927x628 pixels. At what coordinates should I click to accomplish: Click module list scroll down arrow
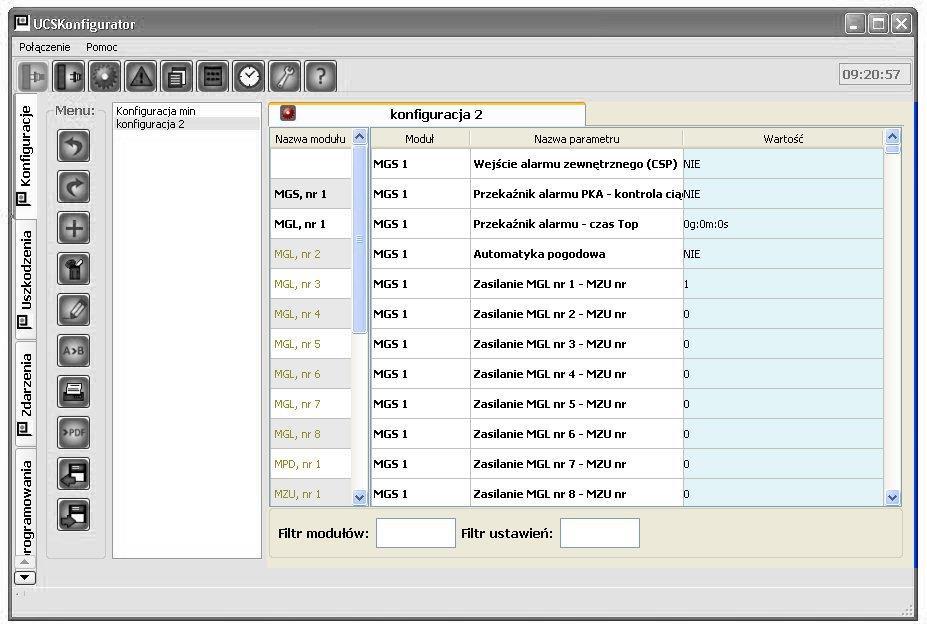point(359,497)
